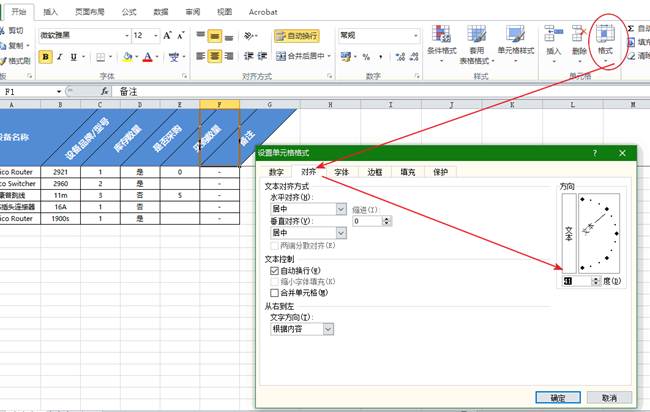The width and height of the screenshot is (650, 412).
Task: Toggle Italic formatting in the ribbon
Action: point(60,57)
